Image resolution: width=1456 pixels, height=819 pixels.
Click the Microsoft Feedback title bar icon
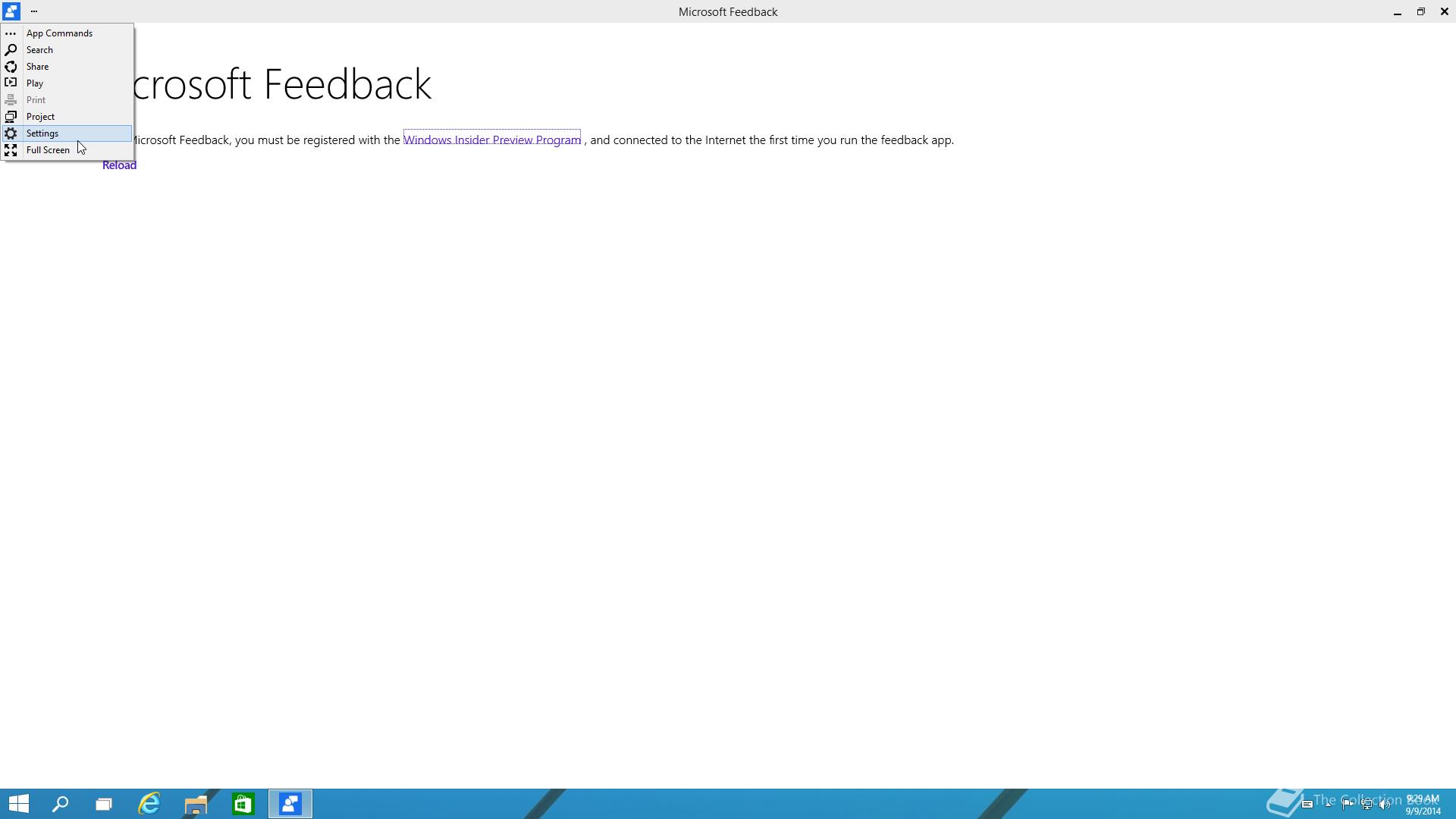(x=11, y=11)
